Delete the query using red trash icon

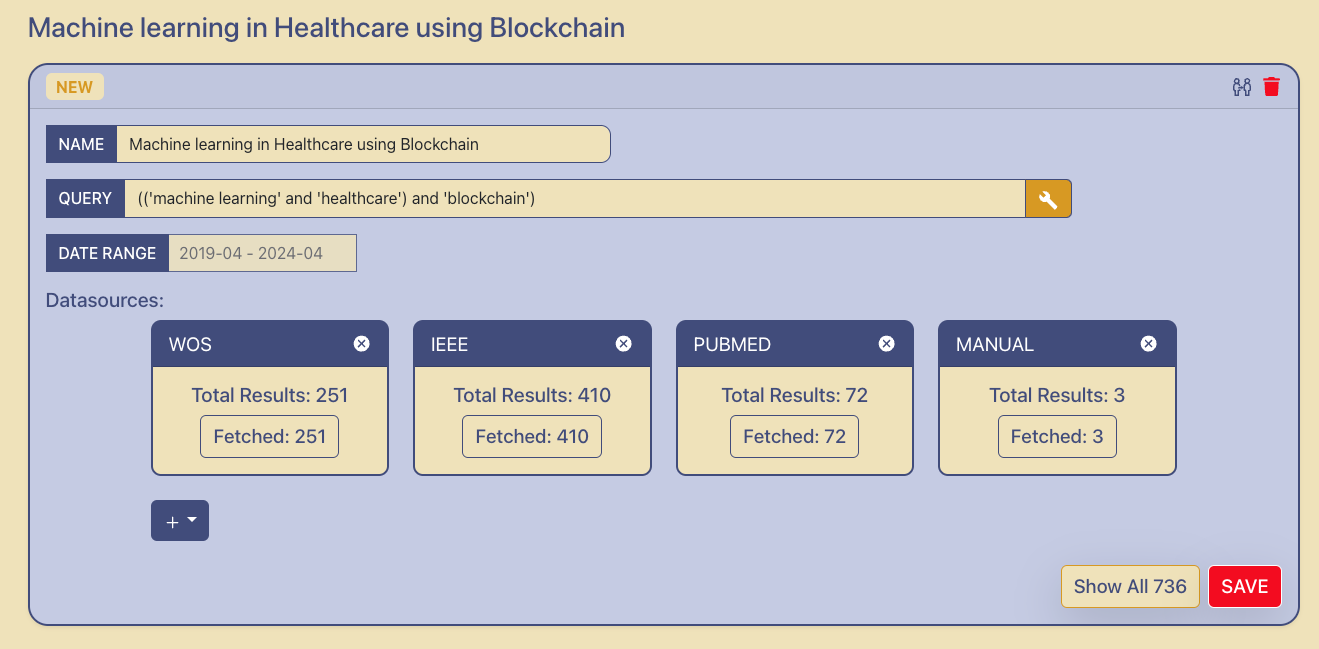[x=1271, y=87]
